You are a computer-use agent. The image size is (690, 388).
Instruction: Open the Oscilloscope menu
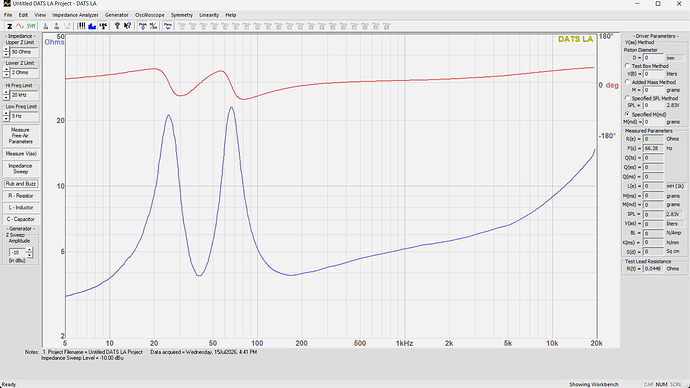click(150, 15)
